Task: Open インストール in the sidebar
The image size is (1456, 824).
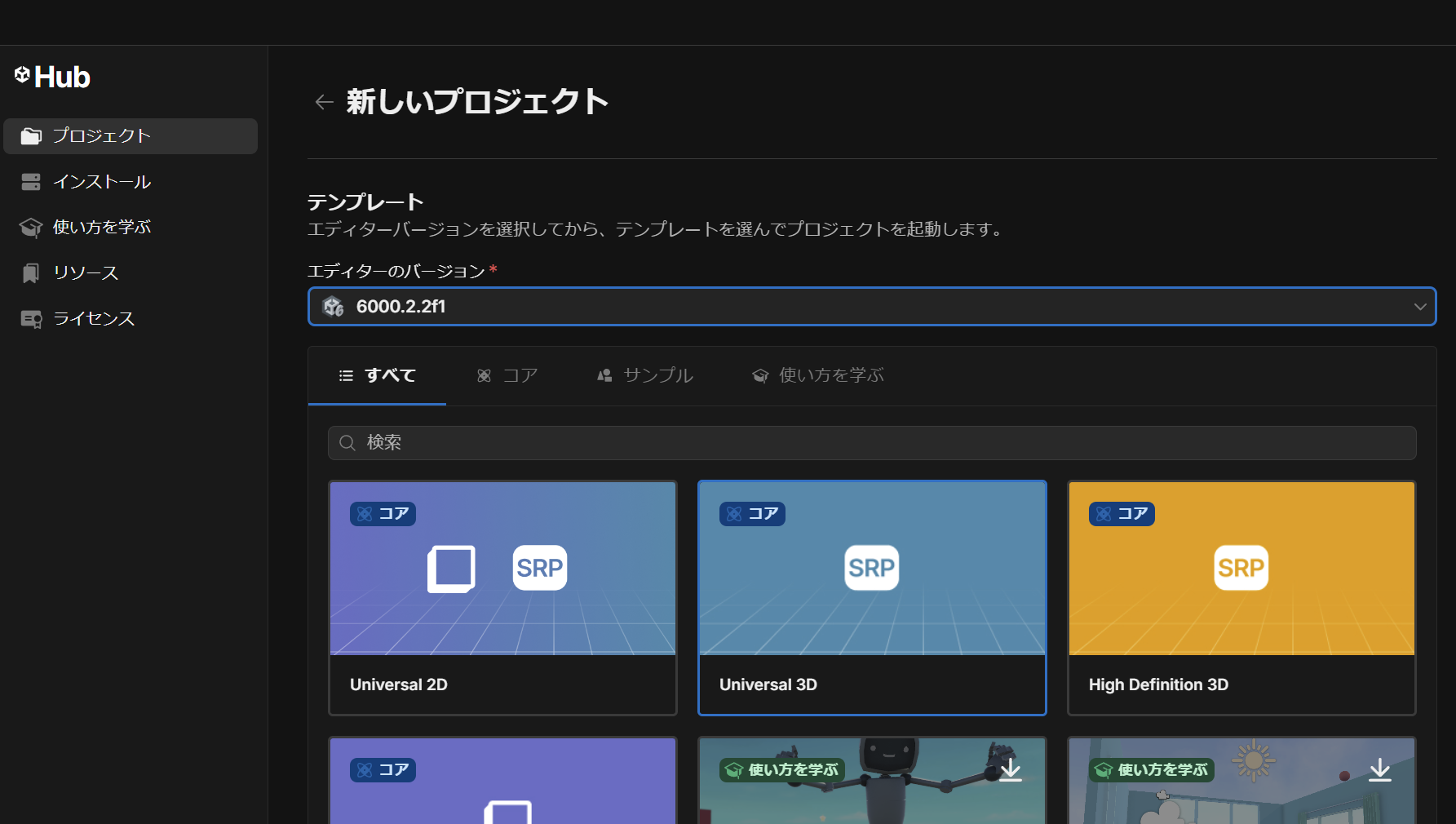Action: coord(102,182)
